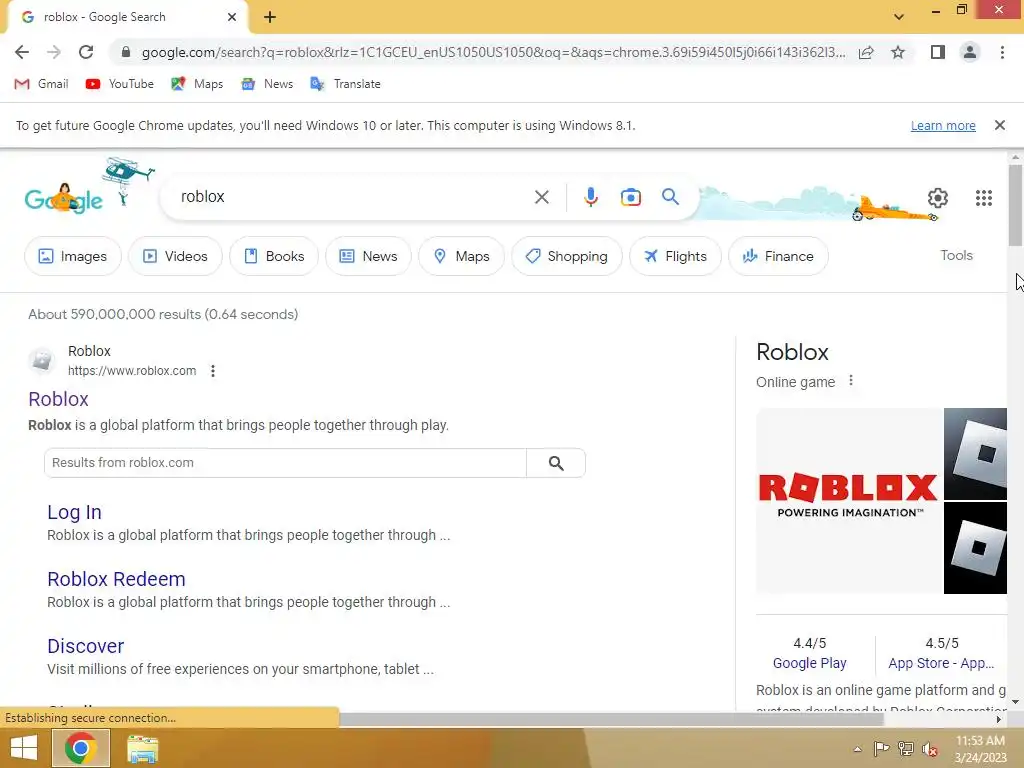1024x768 pixels.
Task: Filter results by News chip
Action: [368, 256]
